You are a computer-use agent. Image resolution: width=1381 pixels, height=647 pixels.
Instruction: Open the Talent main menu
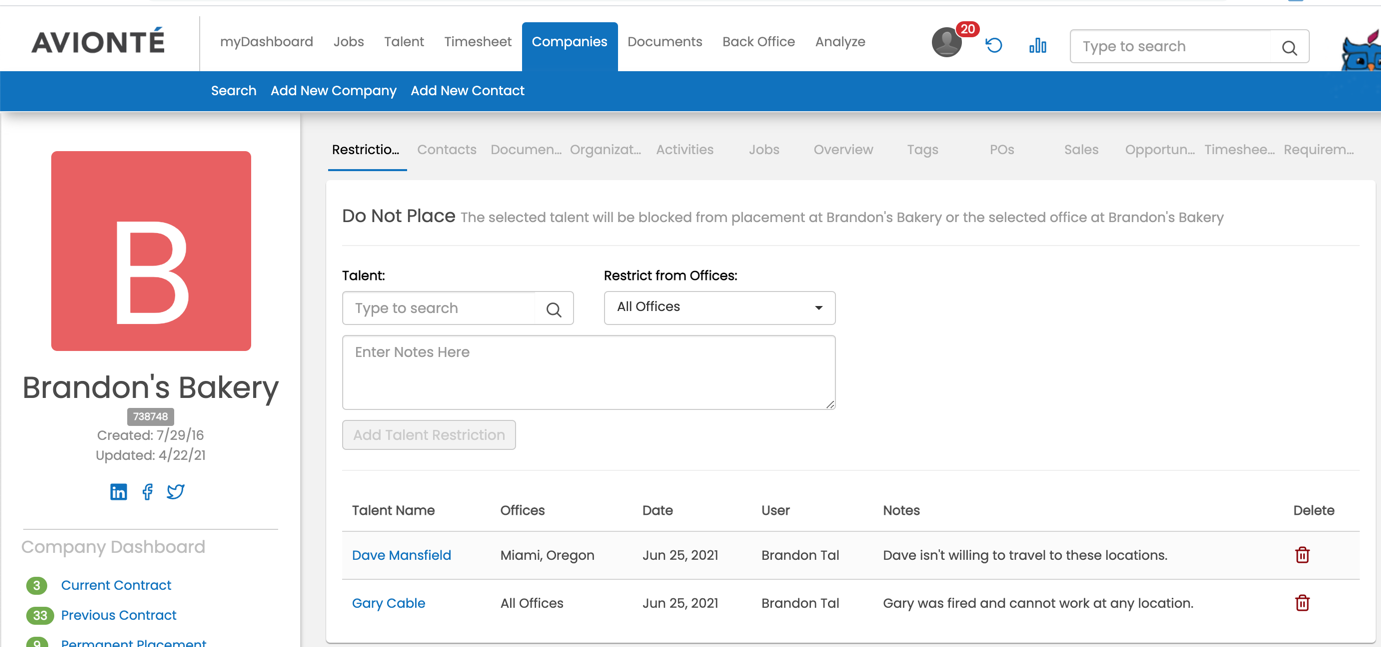404,42
